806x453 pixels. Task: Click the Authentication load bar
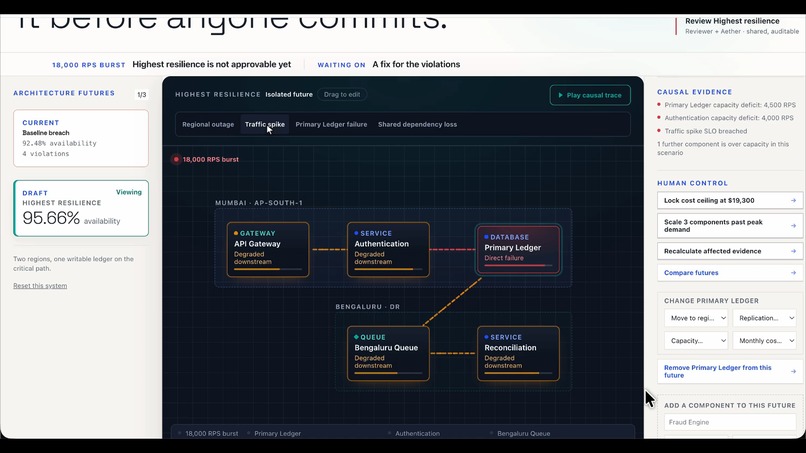pyautogui.click(x=388, y=269)
